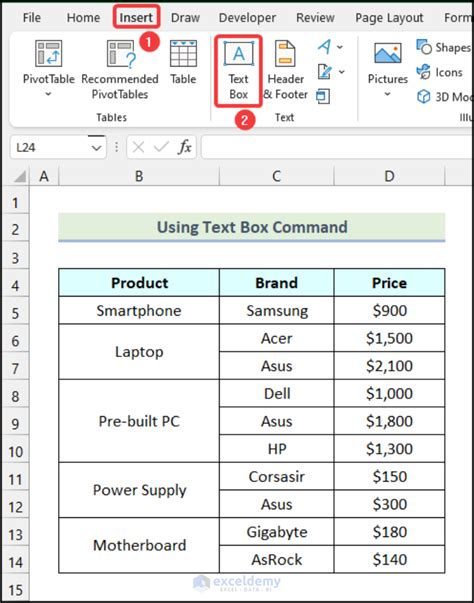The image size is (474, 603).
Task: Open Recommended PivotTables
Action: [x=120, y=70]
